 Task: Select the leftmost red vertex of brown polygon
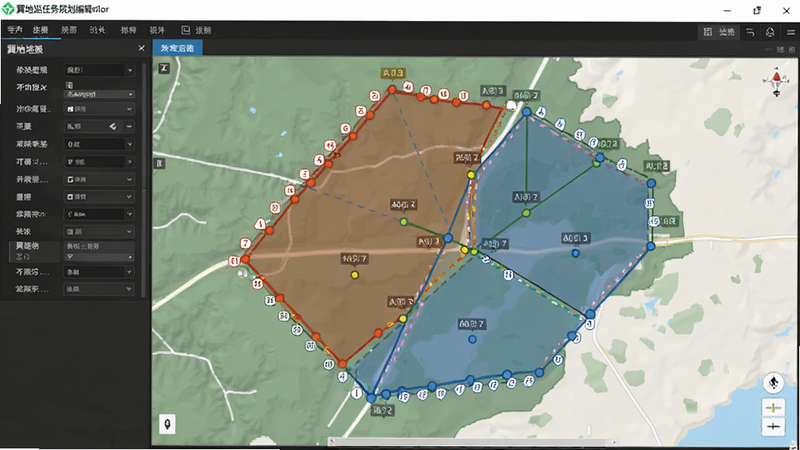pyautogui.click(x=245, y=259)
